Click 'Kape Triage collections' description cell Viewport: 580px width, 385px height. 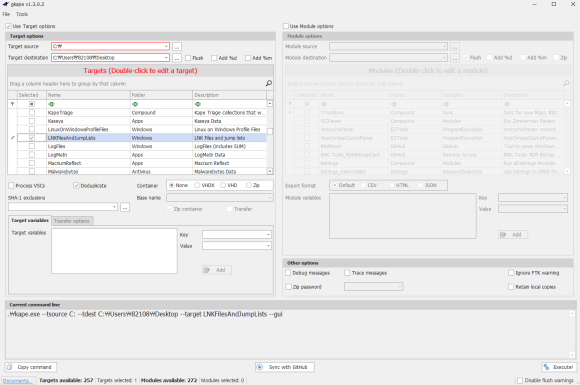(x=229, y=112)
